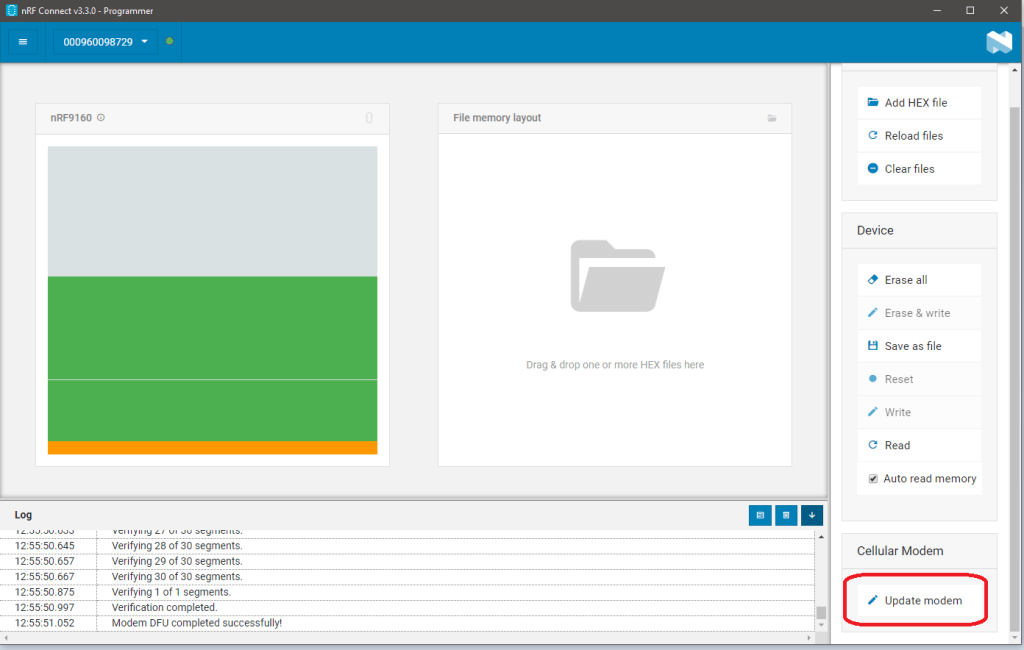The height and width of the screenshot is (650, 1024).
Task: Click Read in Device panel
Action: coord(896,445)
